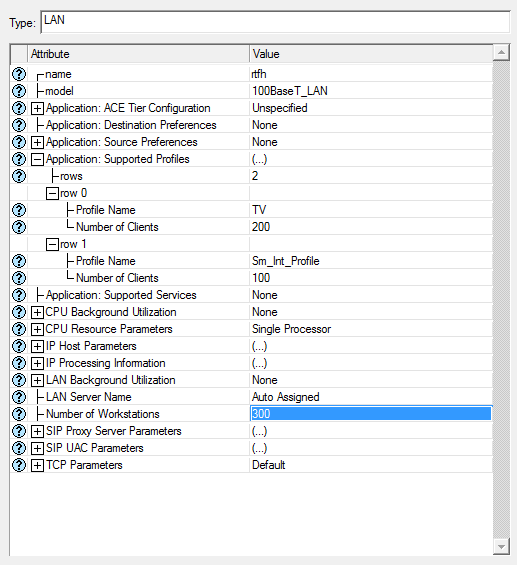Screen dimensions: 517x565
Task: Click the Type field showing LAN
Action: [x=275, y=22]
